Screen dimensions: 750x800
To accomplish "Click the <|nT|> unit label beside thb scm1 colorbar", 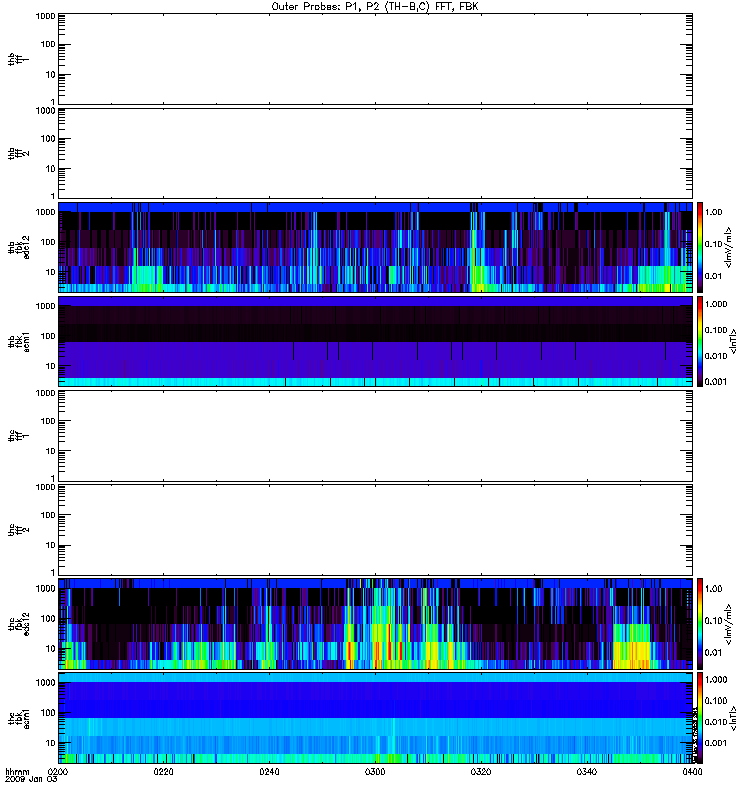I will [x=733, y=341].
